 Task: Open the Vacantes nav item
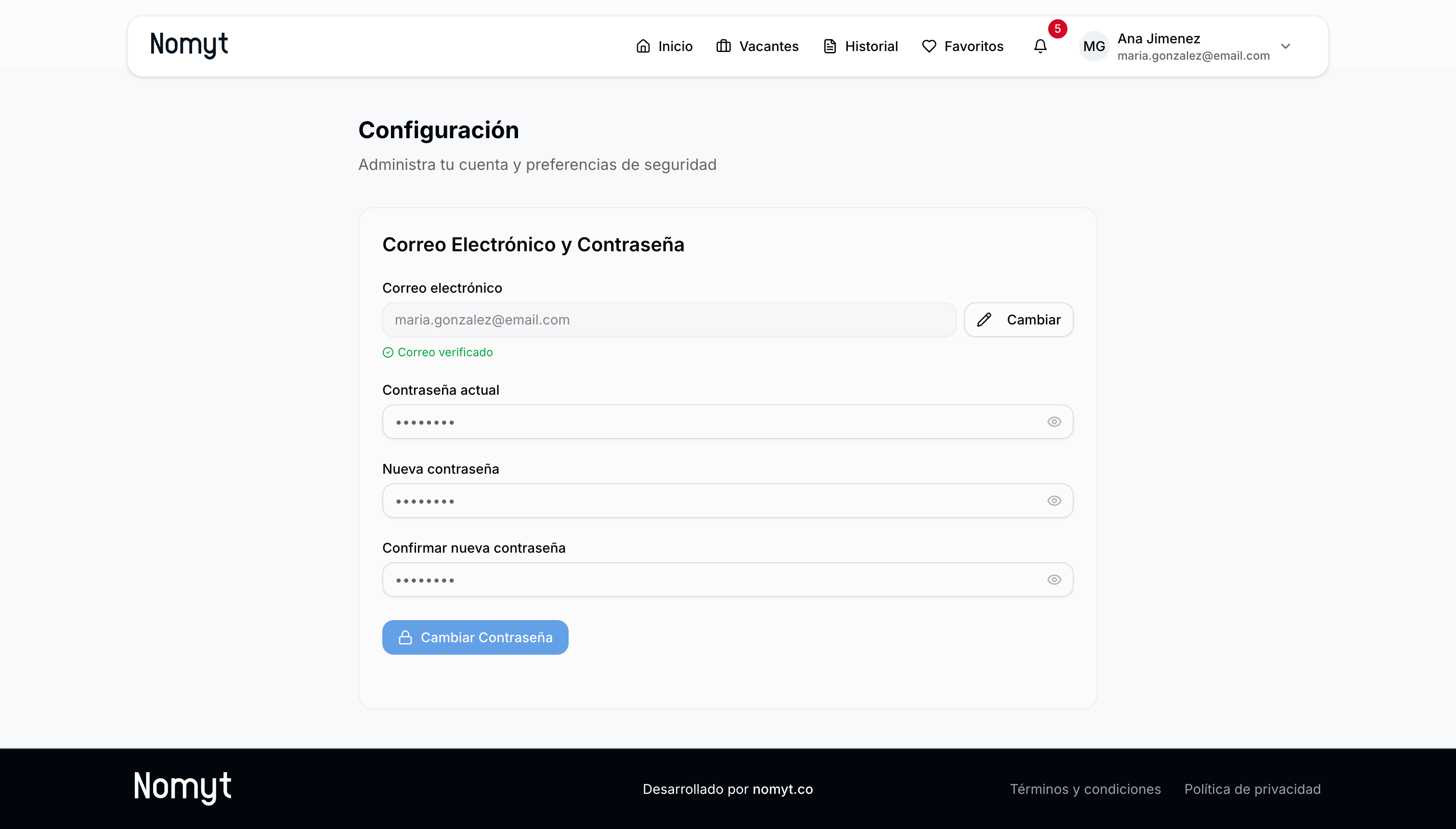[x=757, y=46]
